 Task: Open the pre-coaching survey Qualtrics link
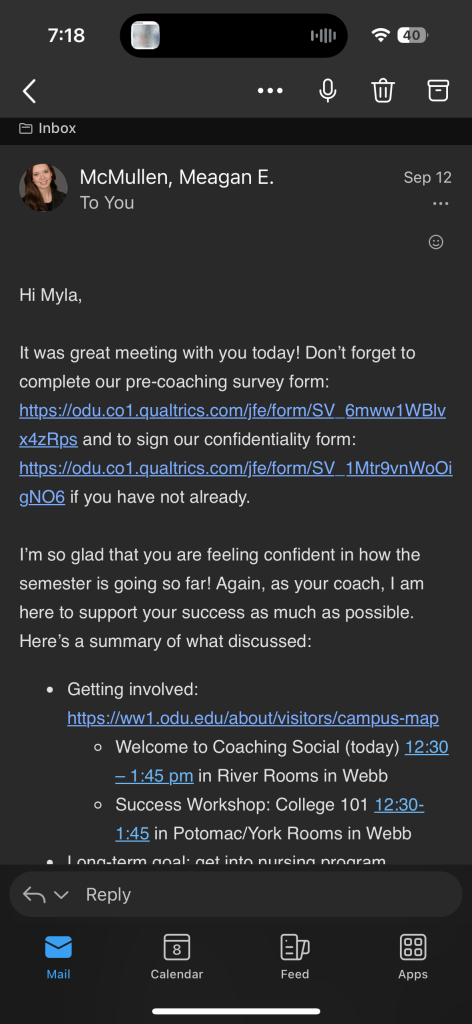click(x=232, y=425)
